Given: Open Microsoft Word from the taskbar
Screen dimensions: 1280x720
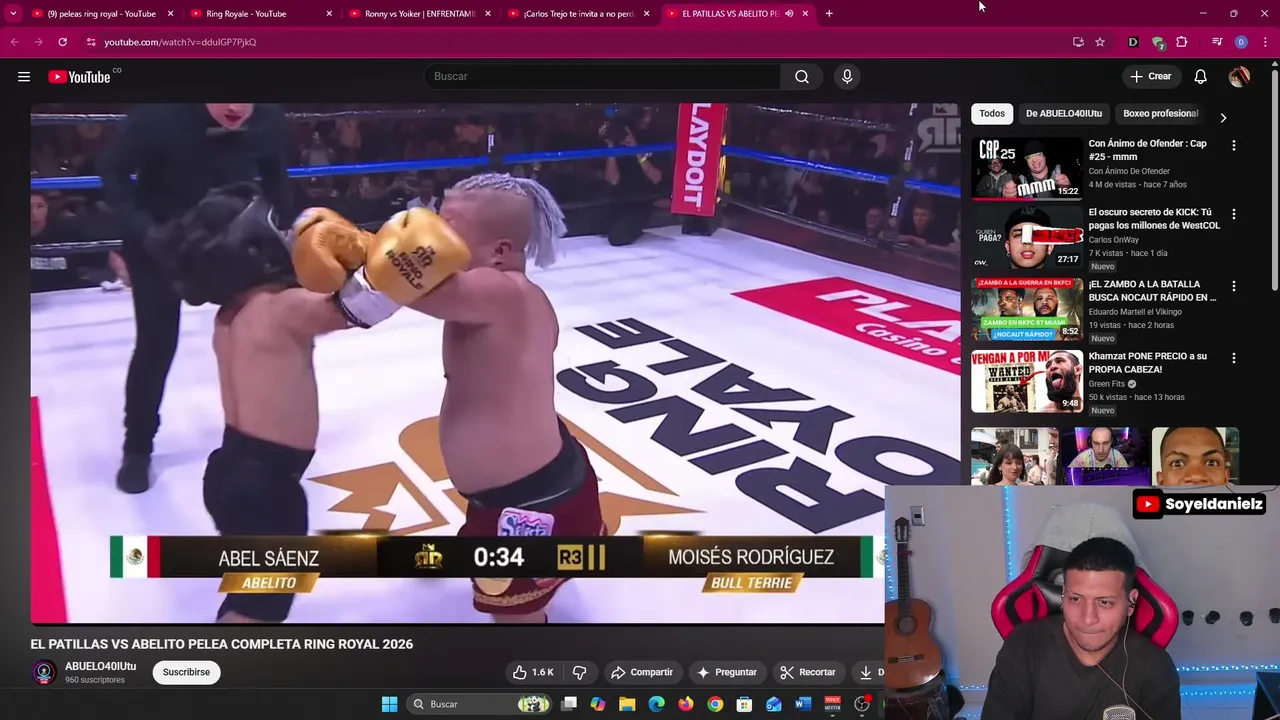Looking at the screenshot, I should click(x=802, y=704).
